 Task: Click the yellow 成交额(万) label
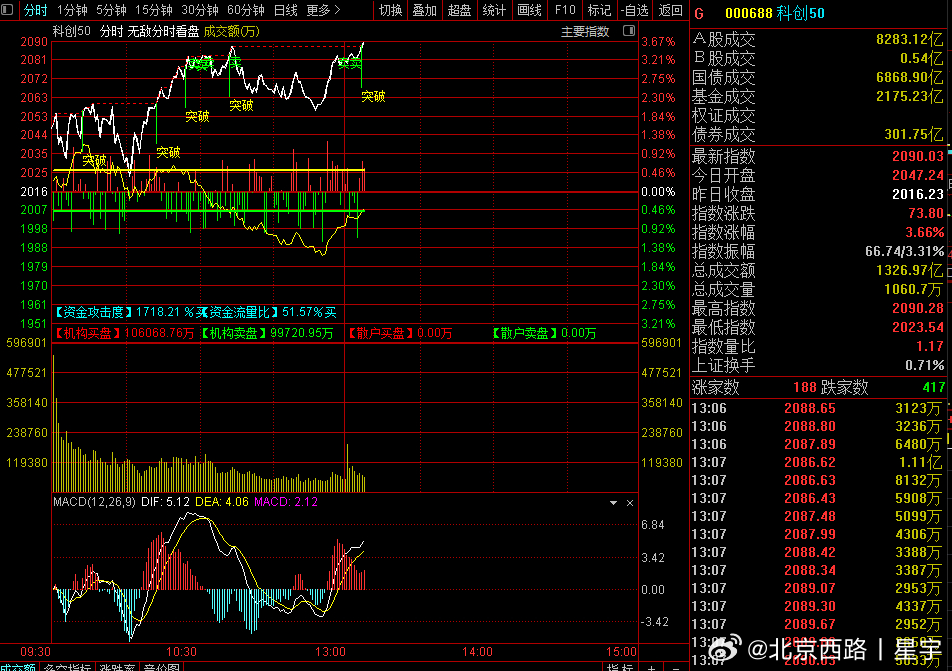(232, 32)
